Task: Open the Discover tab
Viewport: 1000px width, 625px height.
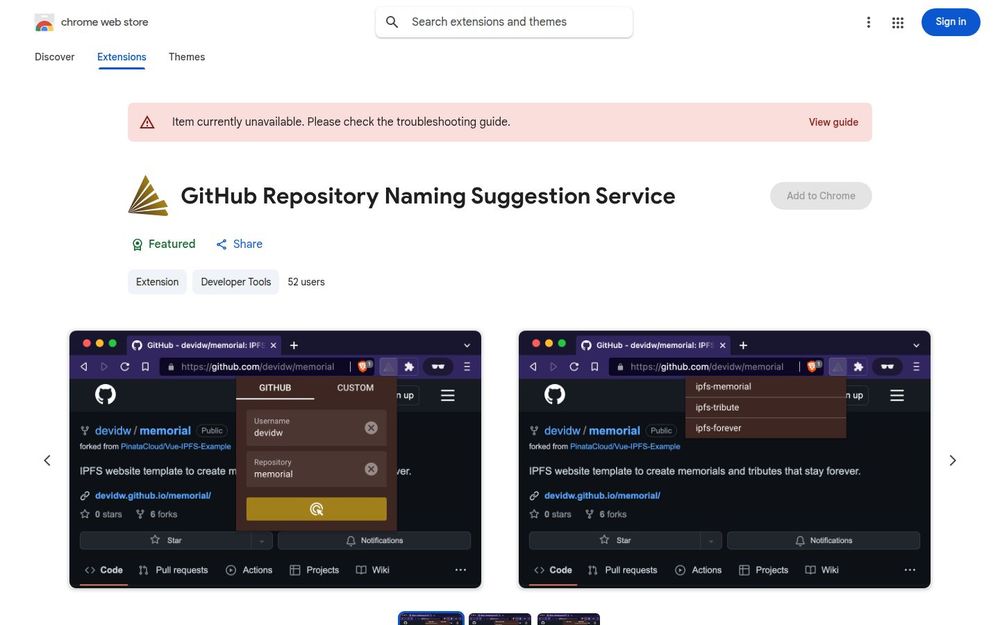Action: coord(54,57)
